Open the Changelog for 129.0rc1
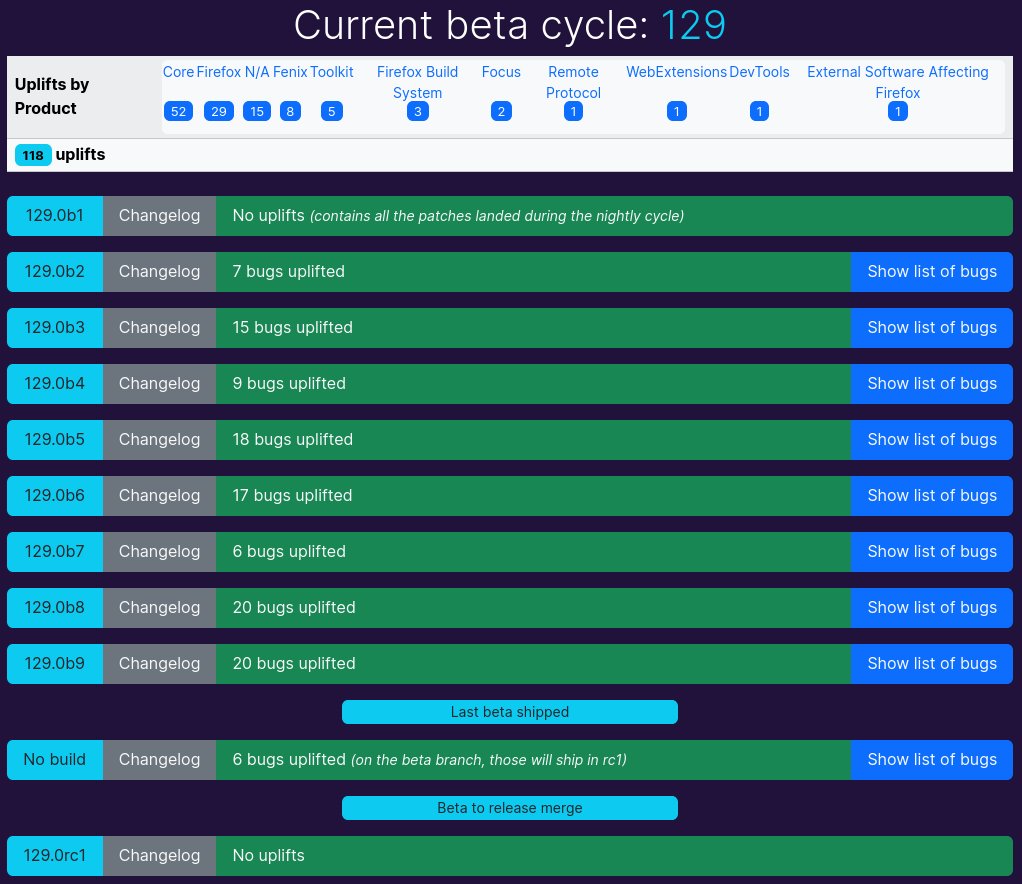Viewport: 1022px width, 884px height. tap(160, 856)
